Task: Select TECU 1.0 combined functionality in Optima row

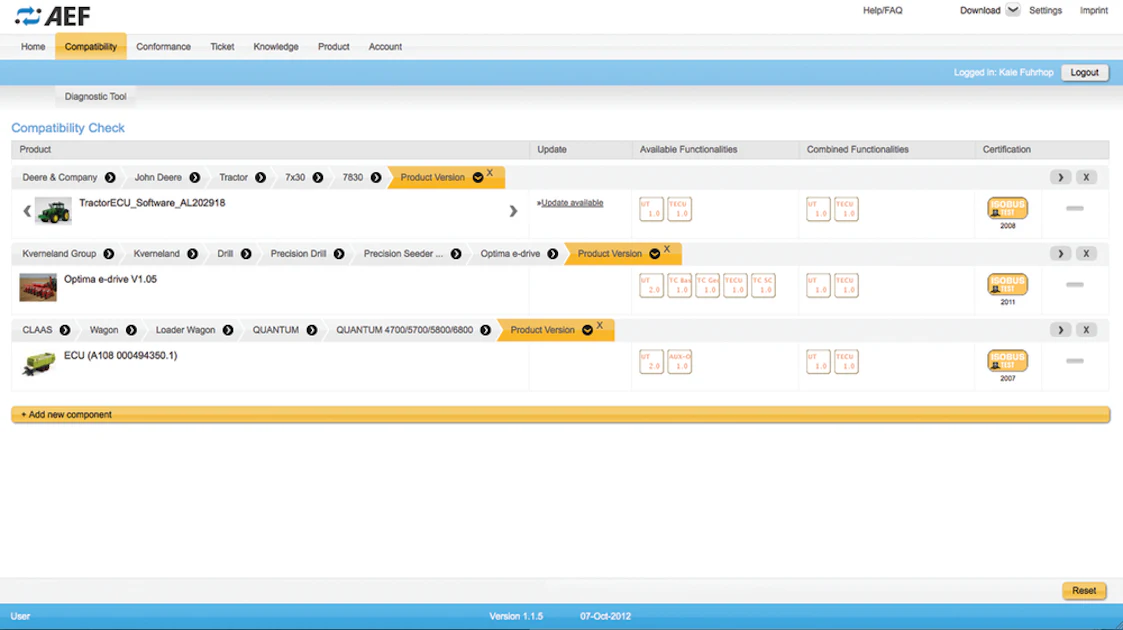Action: pyautogui.click(x=846, y=285)
